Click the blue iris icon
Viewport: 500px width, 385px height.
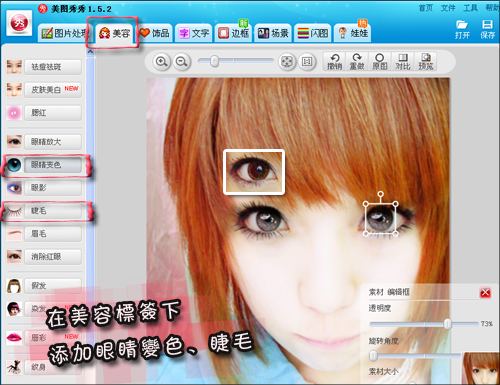pos(14,165)
